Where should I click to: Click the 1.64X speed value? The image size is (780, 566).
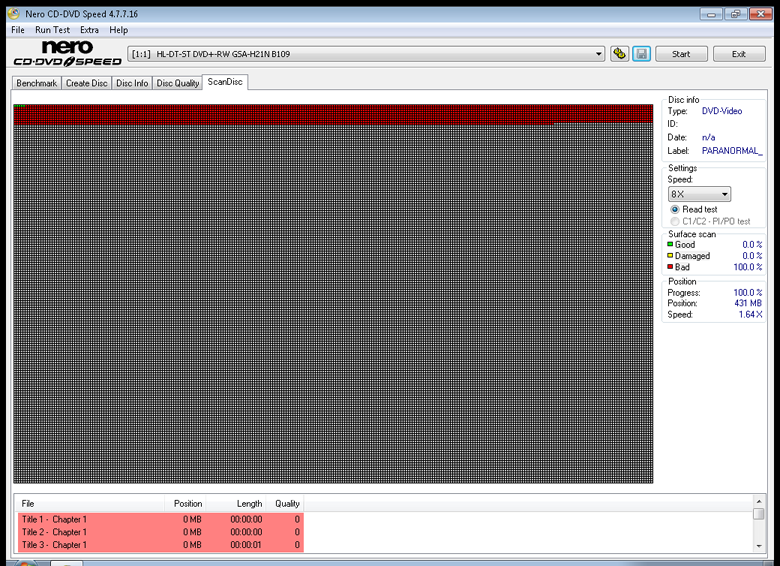point(750,314)
